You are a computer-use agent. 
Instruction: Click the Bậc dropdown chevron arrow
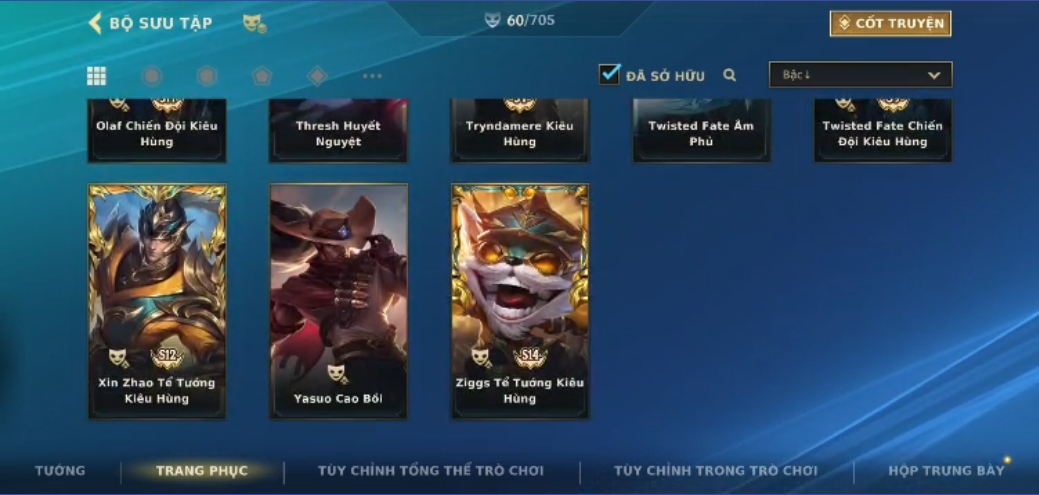tap(934, 76)
